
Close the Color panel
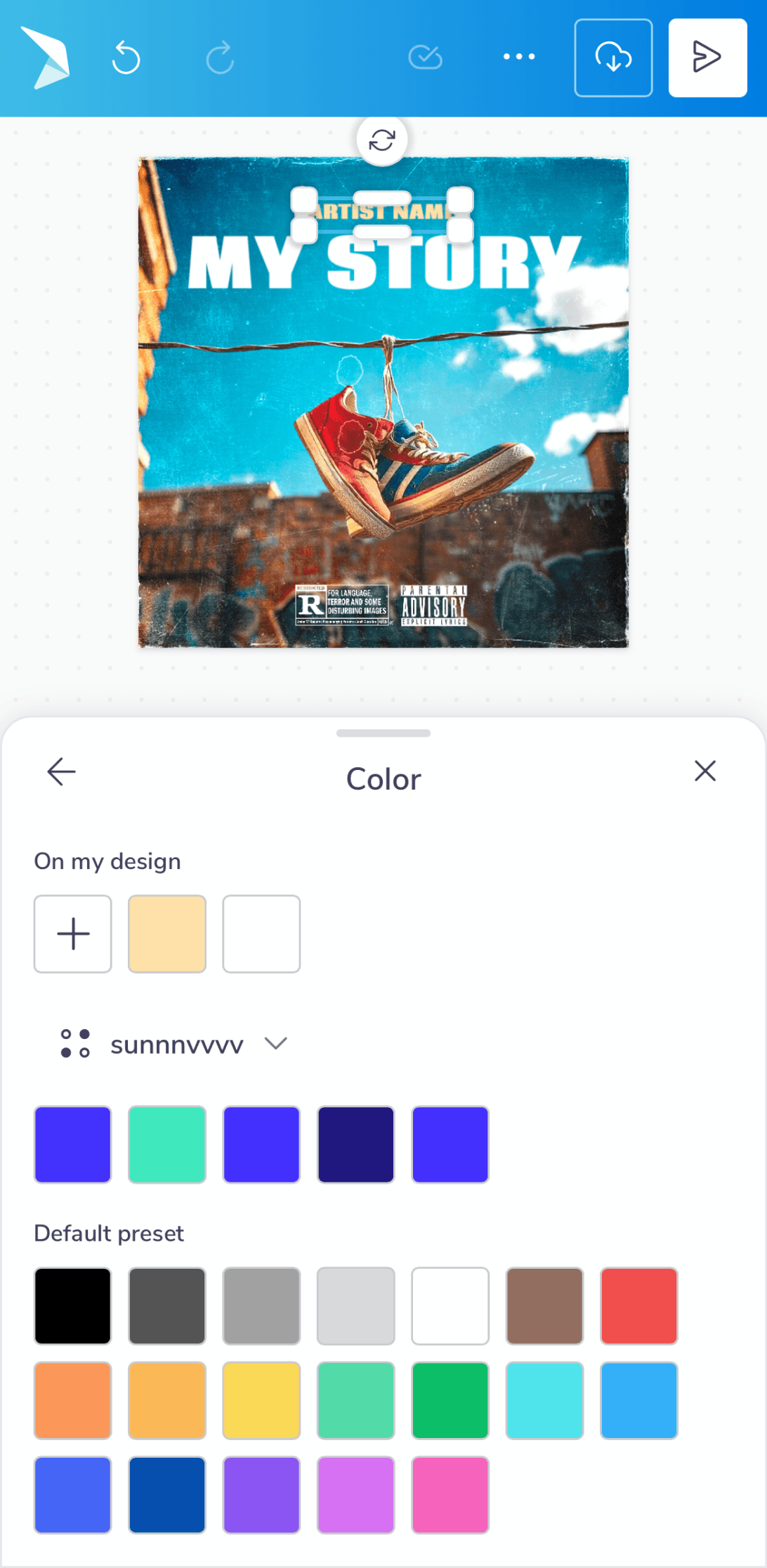tap(704, 771)
